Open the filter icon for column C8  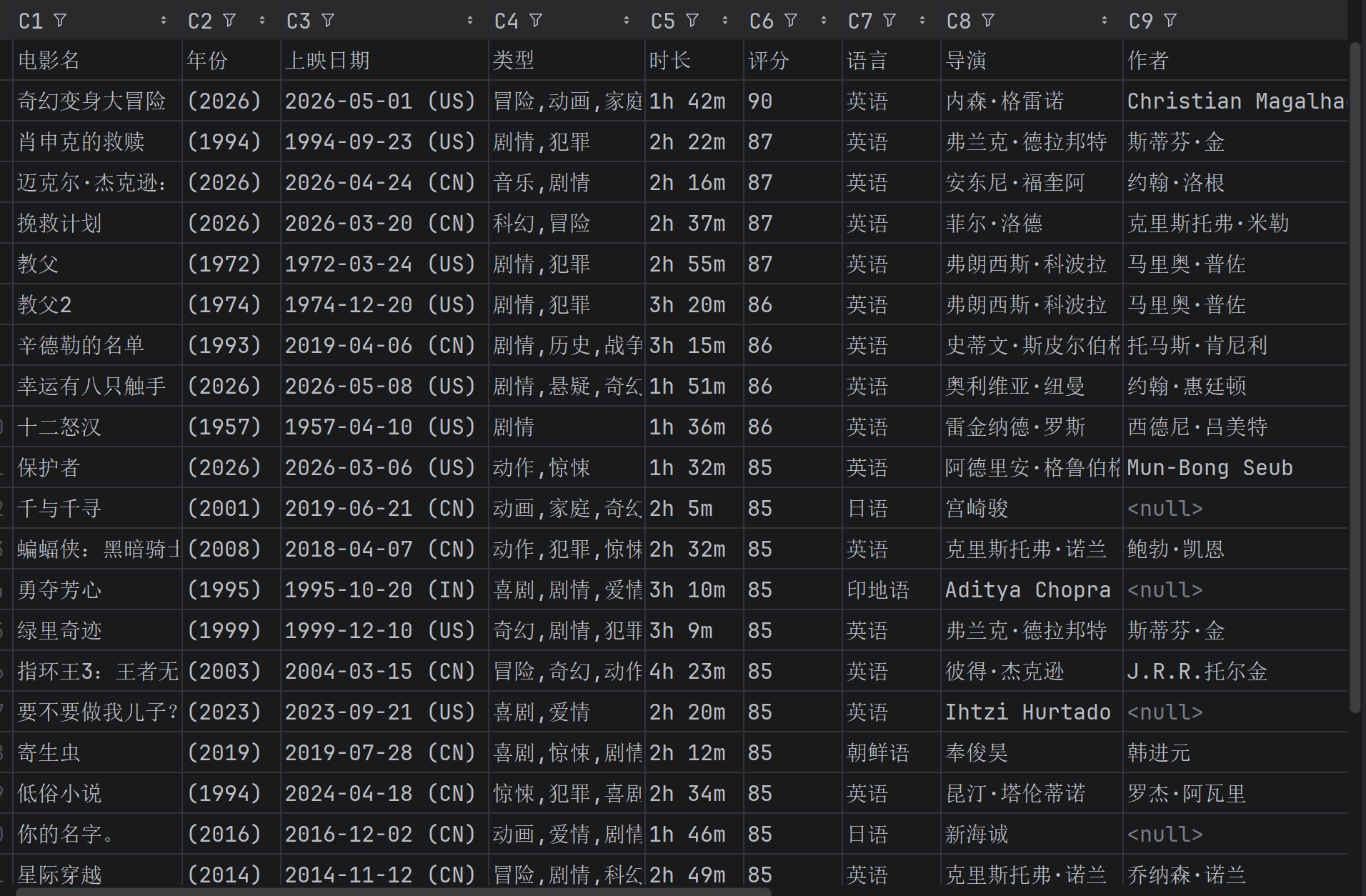pos(988,21)
